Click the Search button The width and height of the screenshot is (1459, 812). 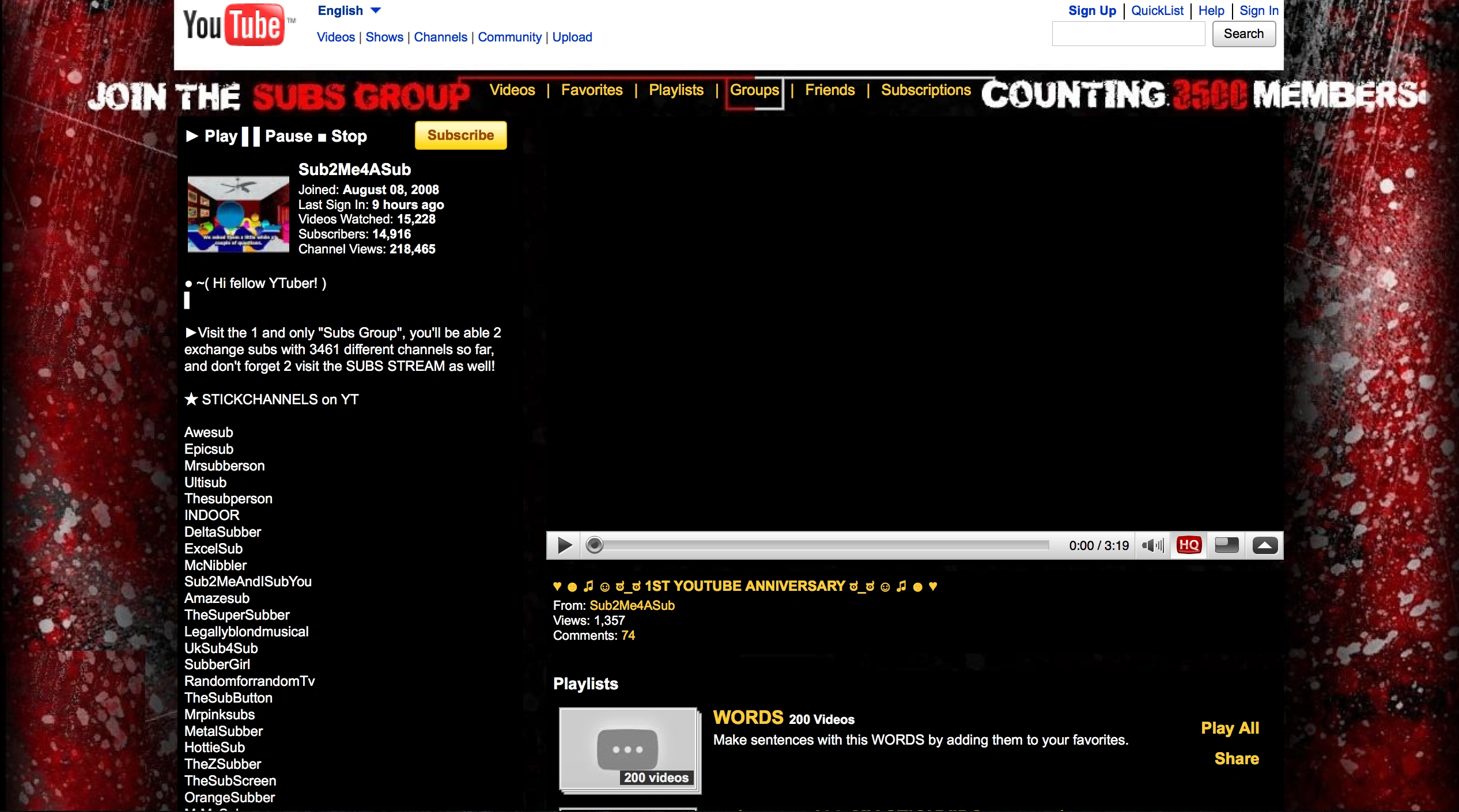1243,34
